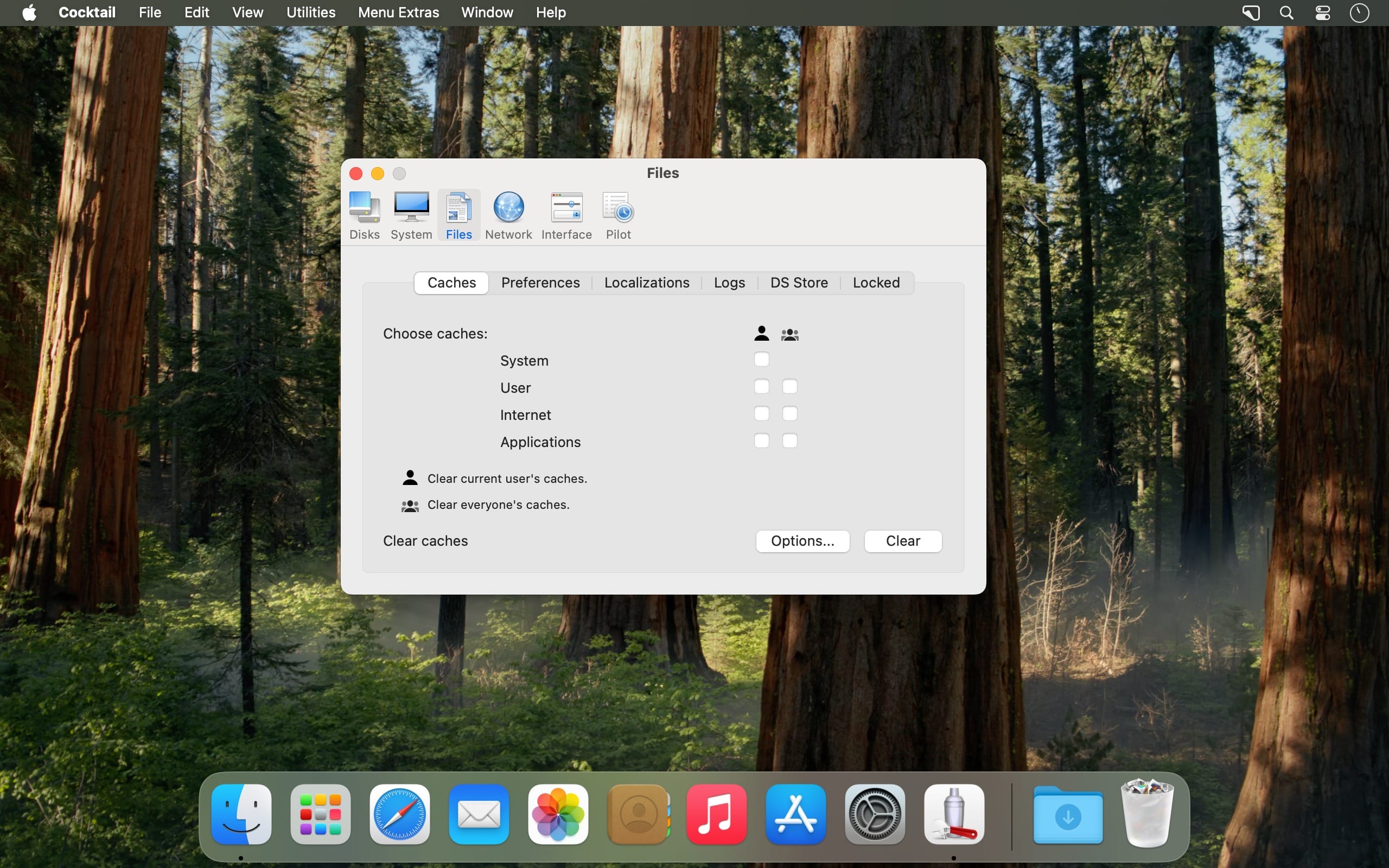This screenshot has width=1389, height=868.
Task: Click the 'Internet' cache row label
Action: coord(525,414)
